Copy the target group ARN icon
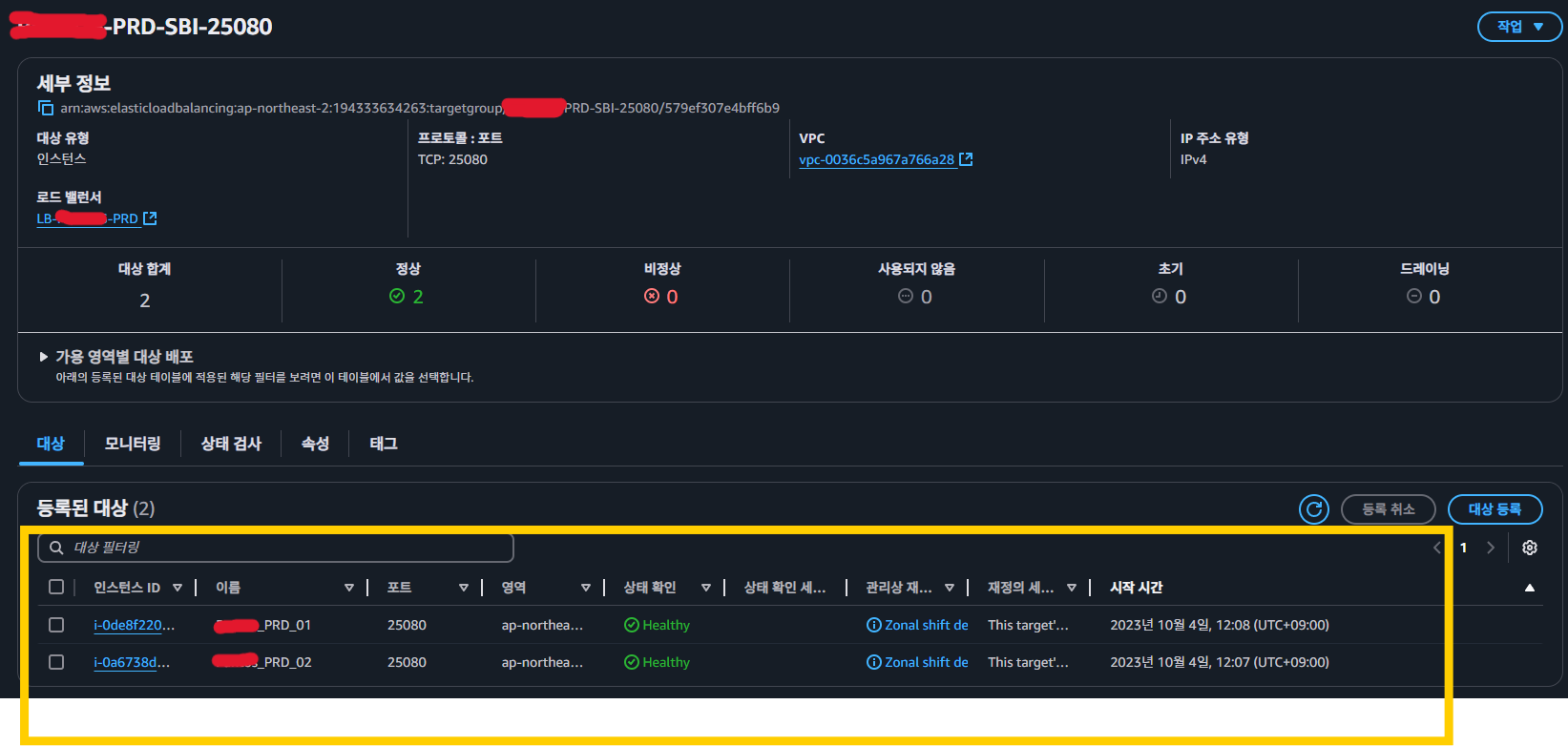Screen dimensions: 1568x746 [x=45, y=108]
